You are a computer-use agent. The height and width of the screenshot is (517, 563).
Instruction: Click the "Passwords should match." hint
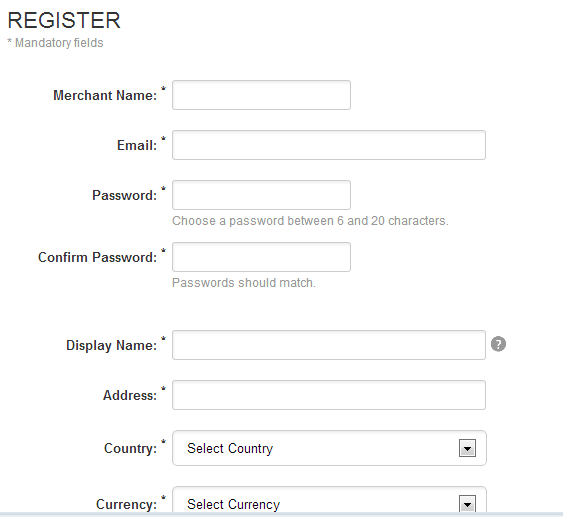click(244, 283)
